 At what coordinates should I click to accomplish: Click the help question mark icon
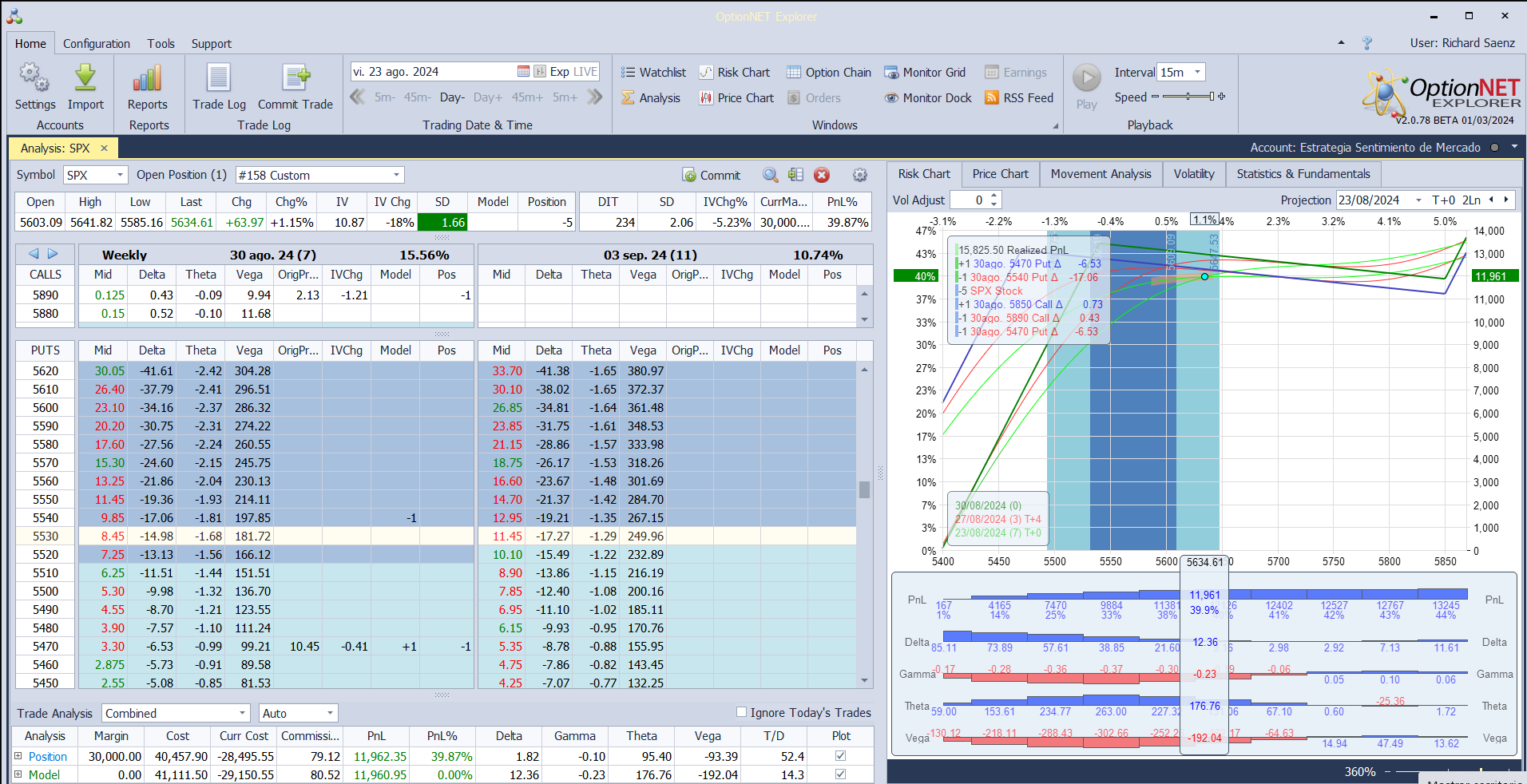pos(1367,43)
